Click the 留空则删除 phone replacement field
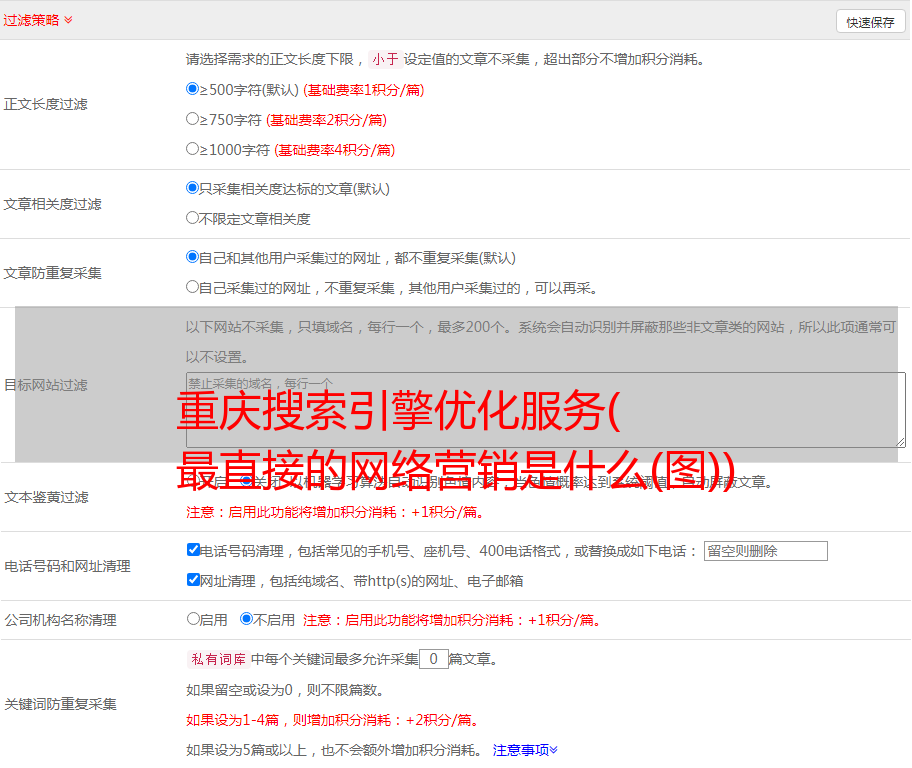This screenshot has height=768, width=912. 765,551
